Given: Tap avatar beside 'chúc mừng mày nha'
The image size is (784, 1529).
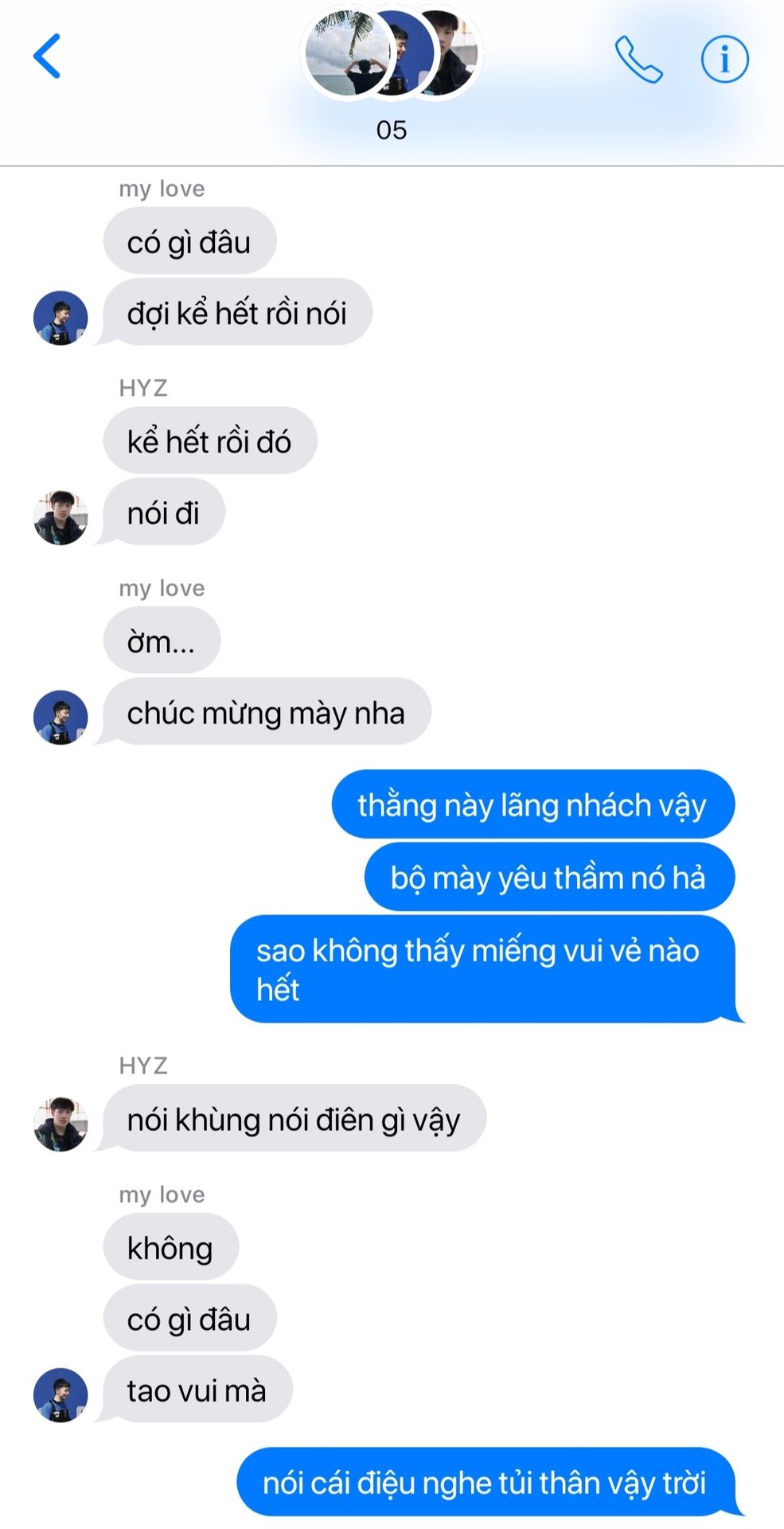Looking at the screenshot, I should click(x=60, y=718).
